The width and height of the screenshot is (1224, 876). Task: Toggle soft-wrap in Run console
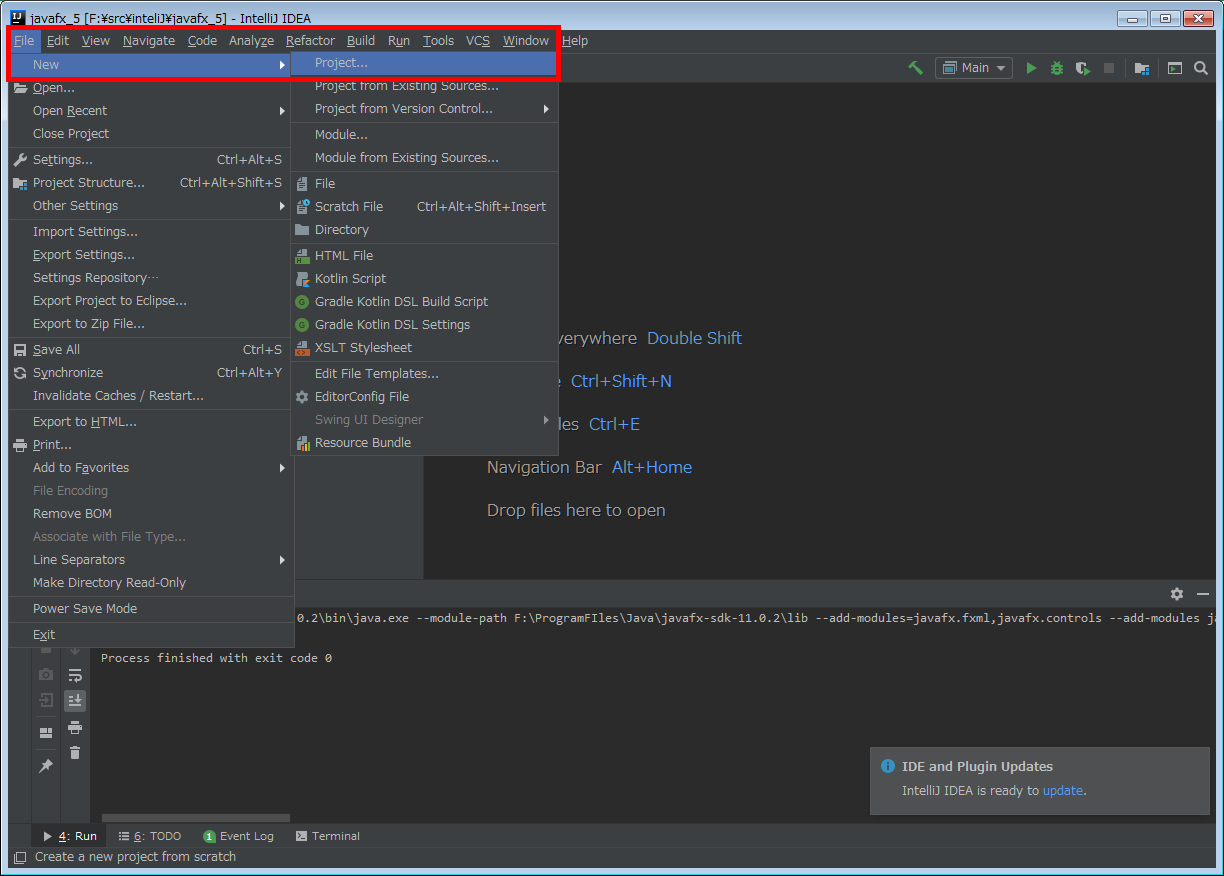[75, 675]
